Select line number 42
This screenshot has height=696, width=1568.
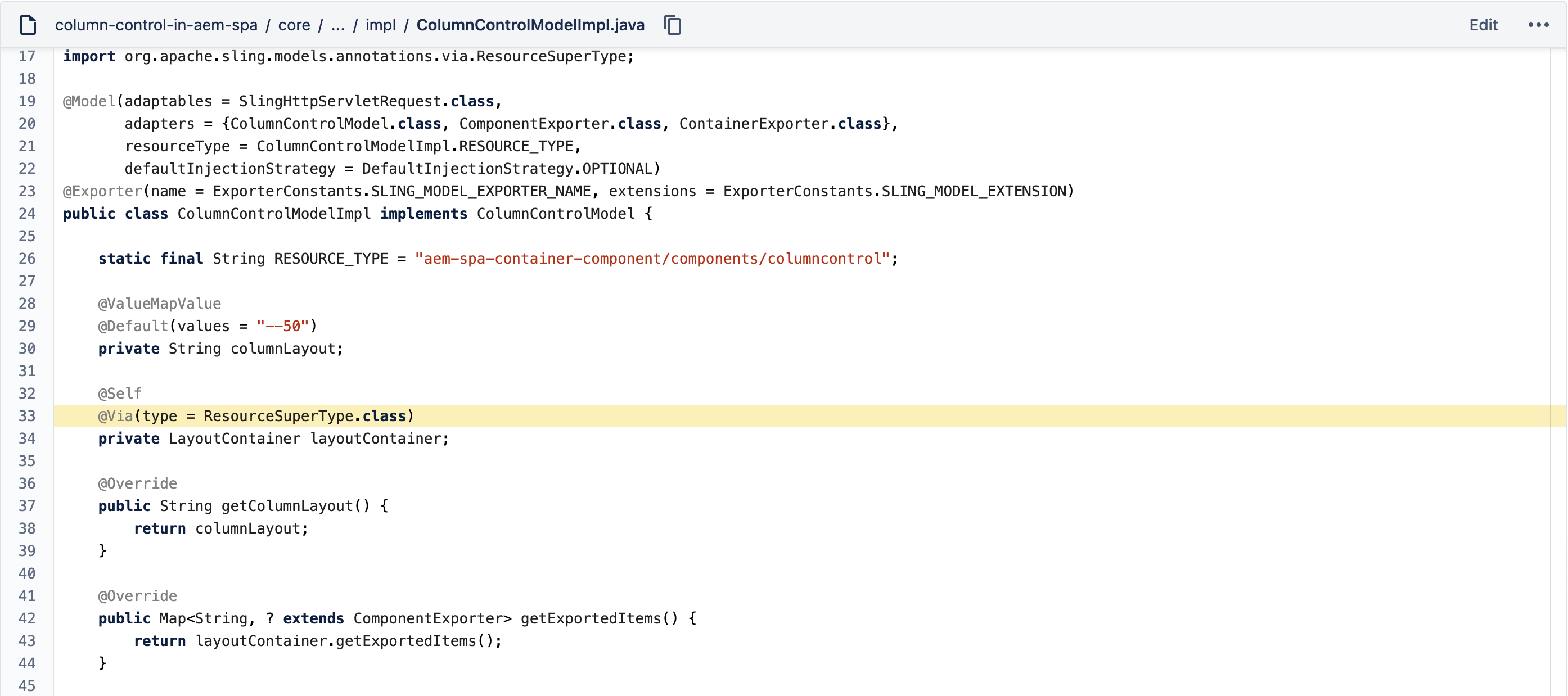tap(28, 618)
